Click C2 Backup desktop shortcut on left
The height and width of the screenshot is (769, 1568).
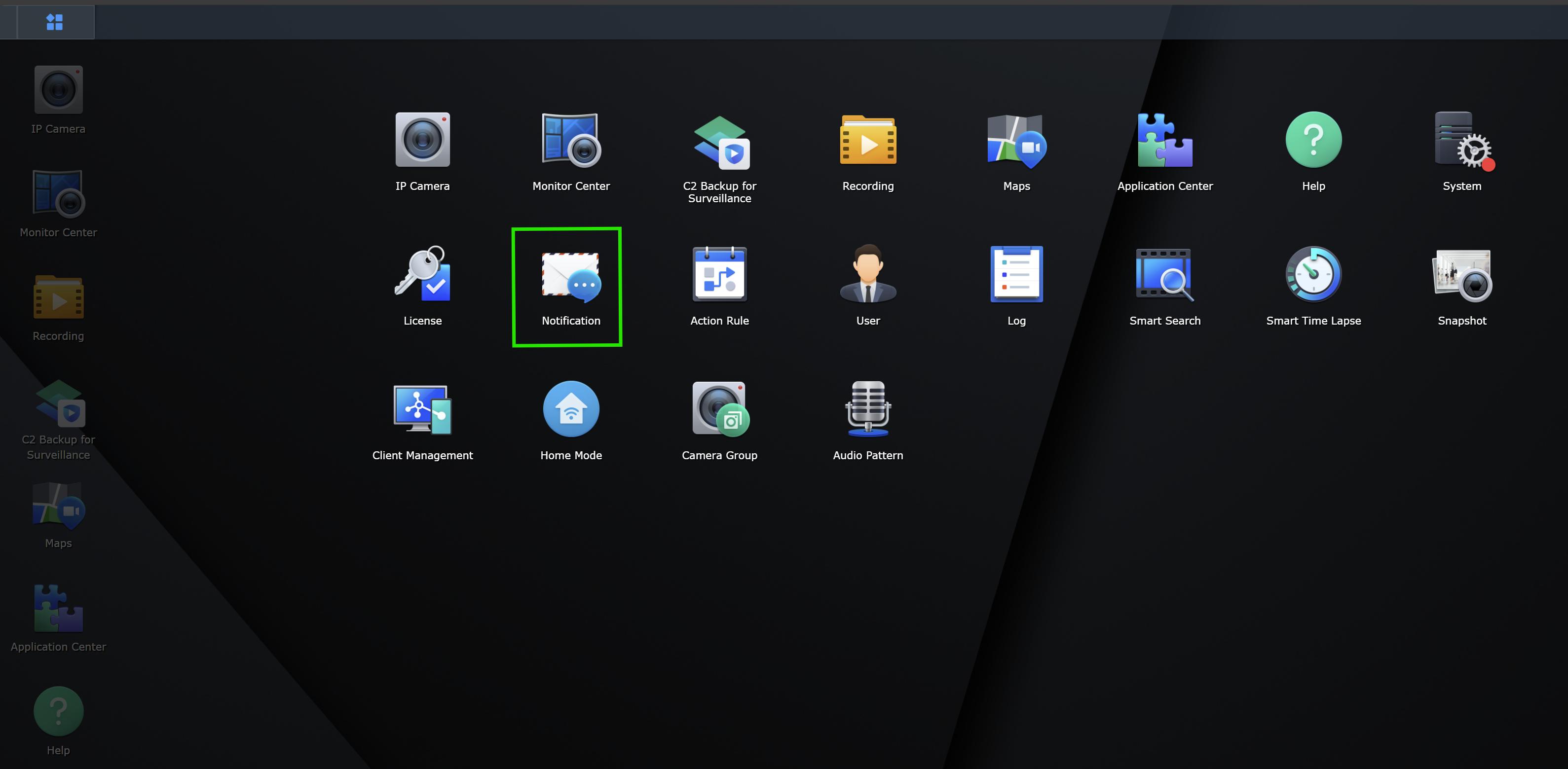[x=58, y=420]
